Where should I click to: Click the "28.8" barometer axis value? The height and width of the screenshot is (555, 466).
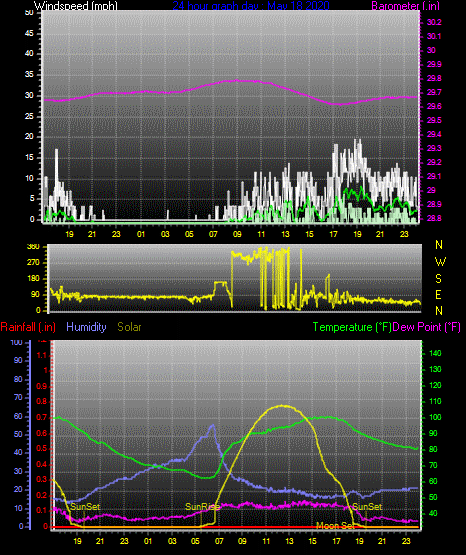point(434,218)
